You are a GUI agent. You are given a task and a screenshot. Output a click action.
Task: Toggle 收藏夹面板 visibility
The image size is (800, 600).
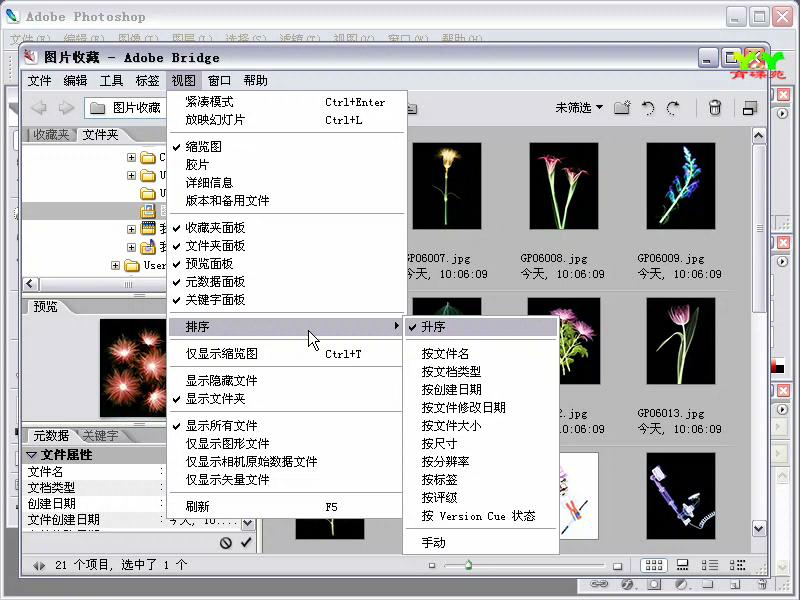point(288,228)
